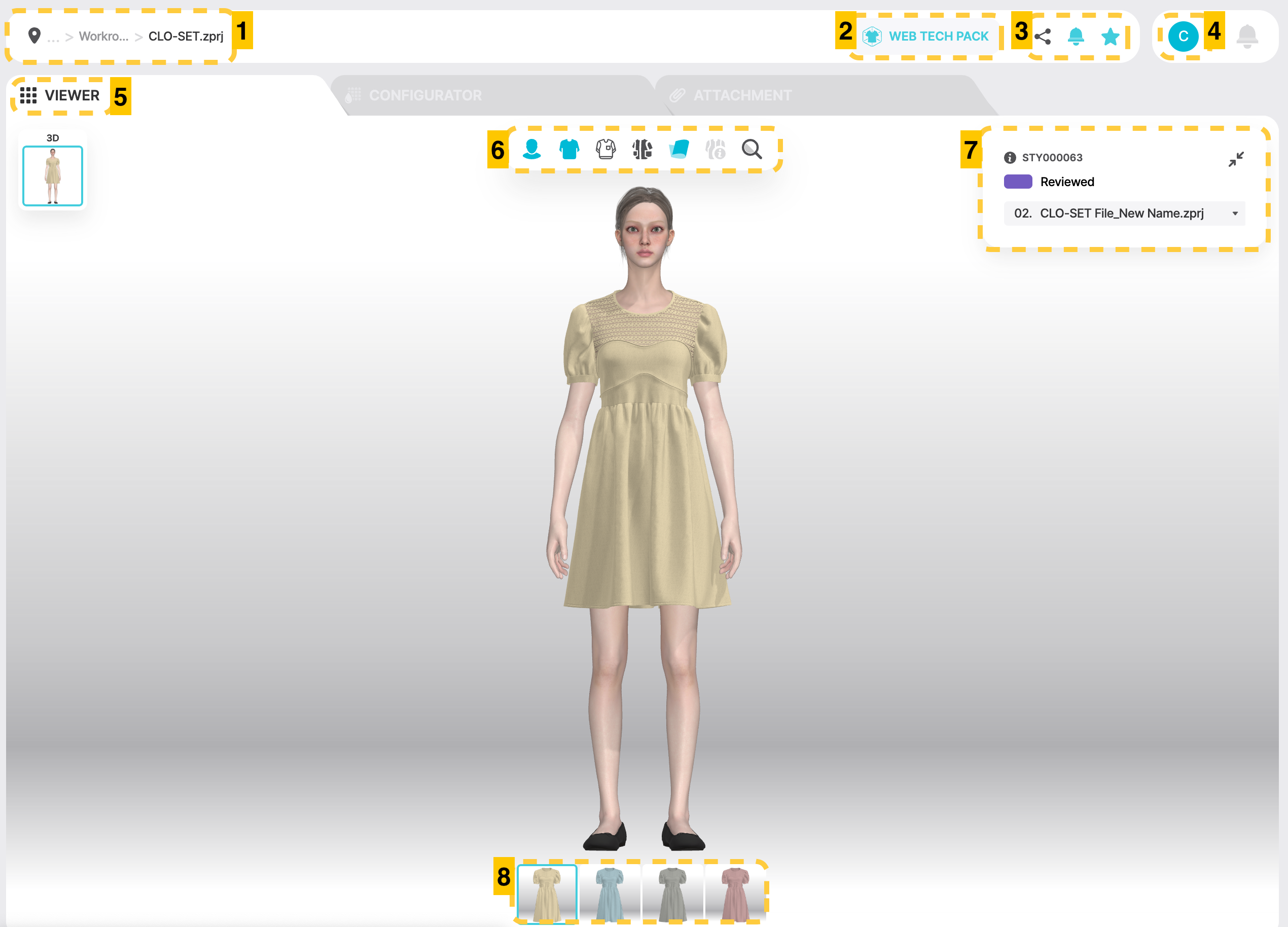Open the user profile avatar C
Viewport: 1288px width, 927px height.
click(1183, 37)
